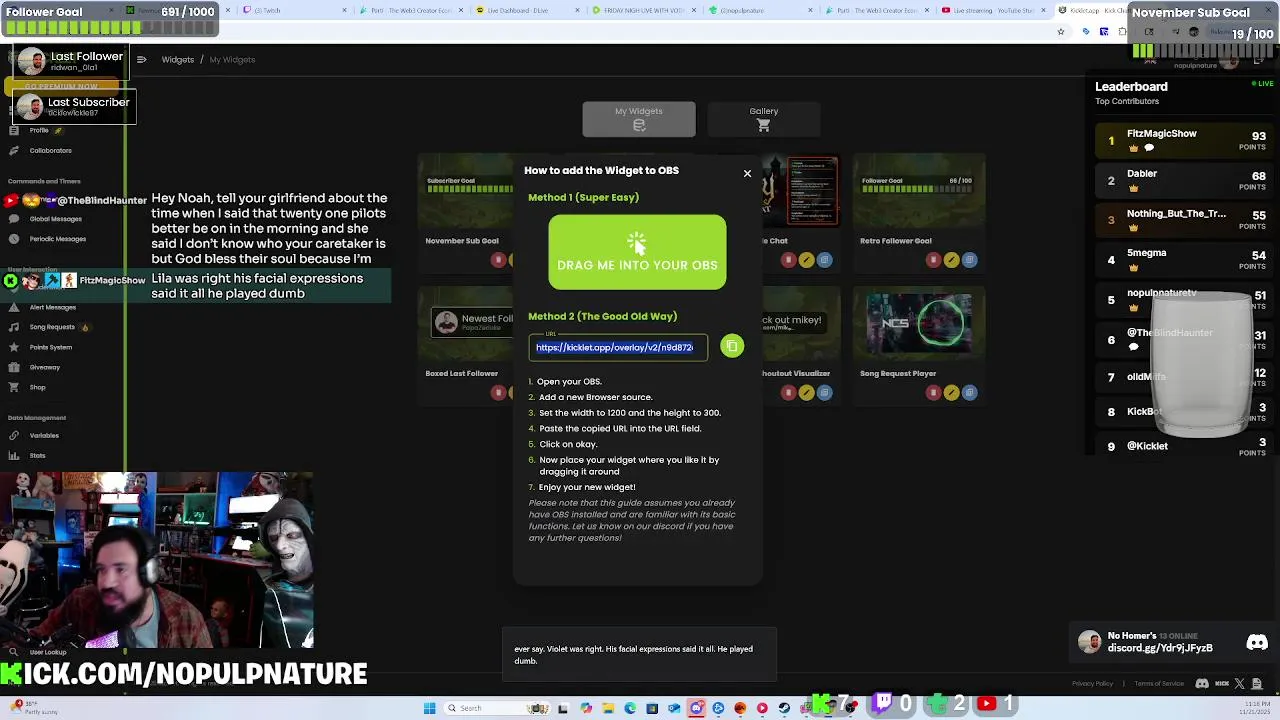
Task: Close the How to add Widget dialog
Action: point(747,174)
